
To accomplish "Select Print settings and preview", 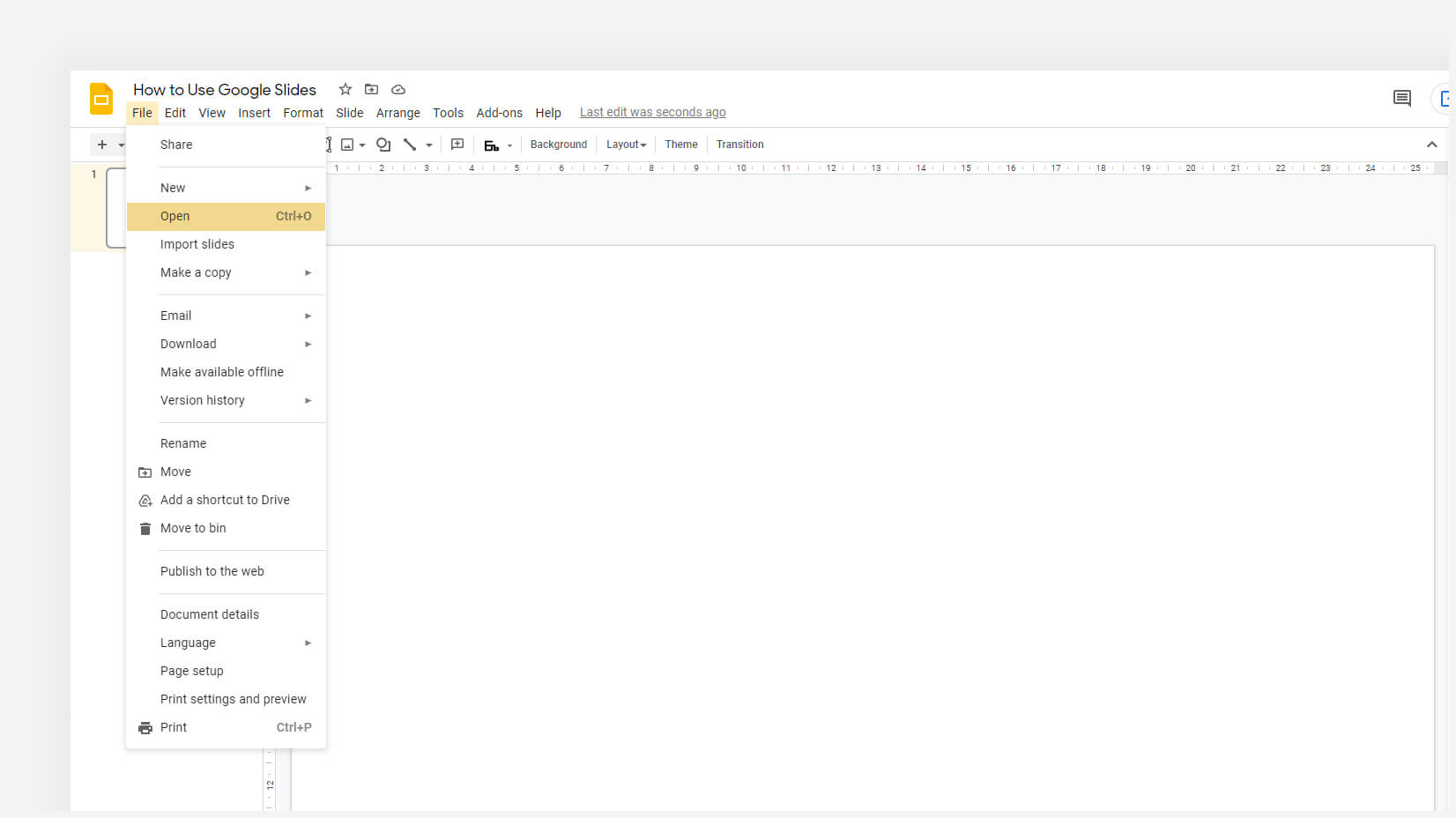I will 226,699.
